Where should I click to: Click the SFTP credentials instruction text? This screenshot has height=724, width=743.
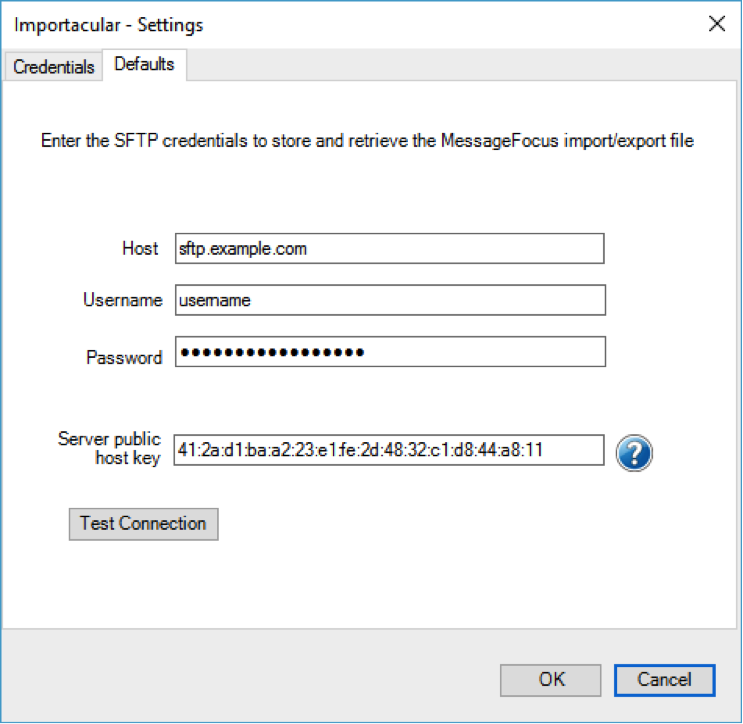367,141
